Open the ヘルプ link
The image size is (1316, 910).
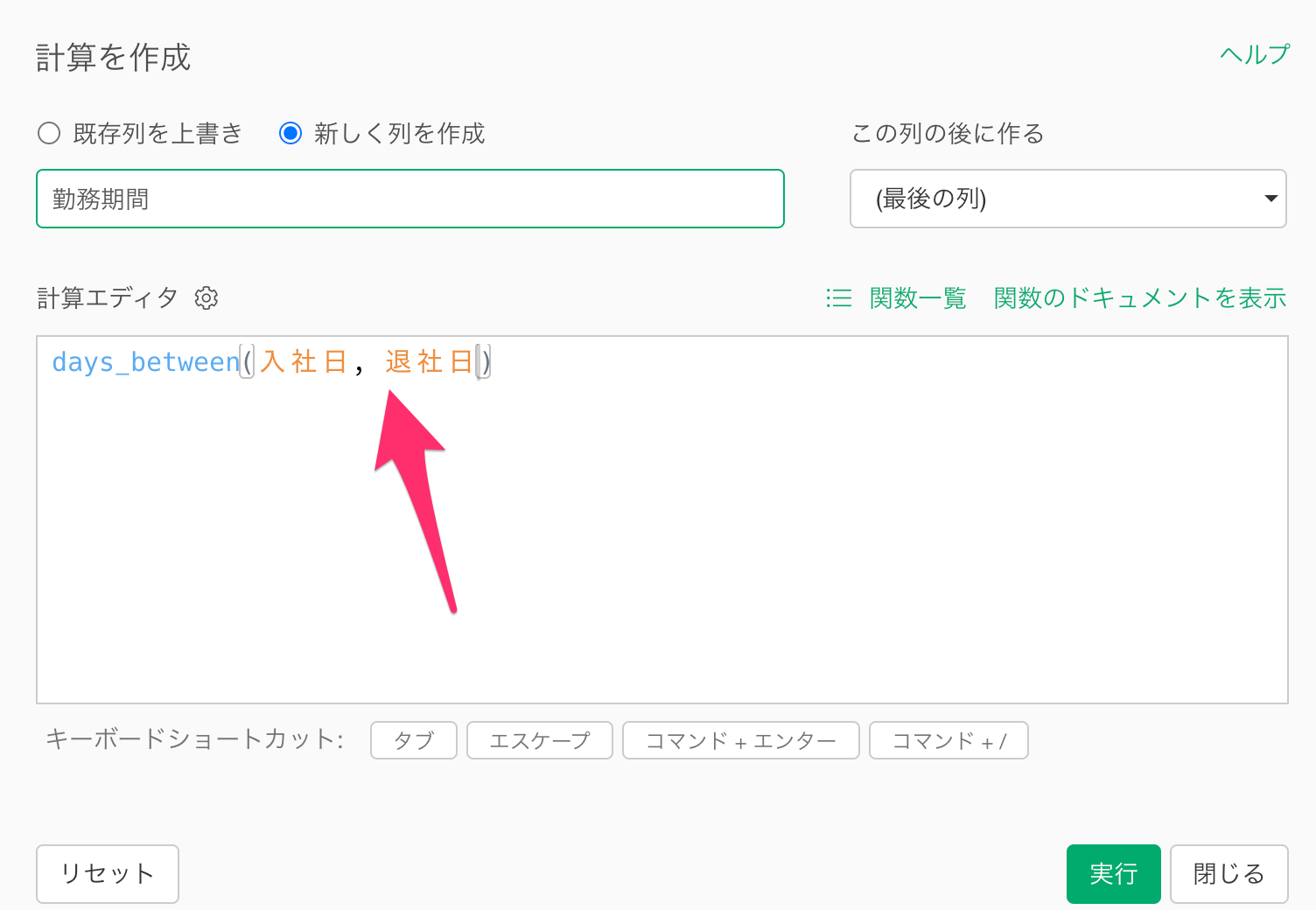tap(1255, 54)
